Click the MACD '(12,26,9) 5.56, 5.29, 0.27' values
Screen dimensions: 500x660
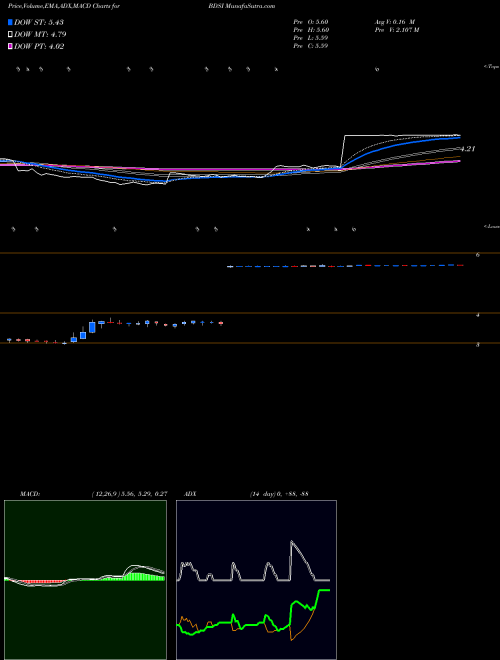coord(130,494)
